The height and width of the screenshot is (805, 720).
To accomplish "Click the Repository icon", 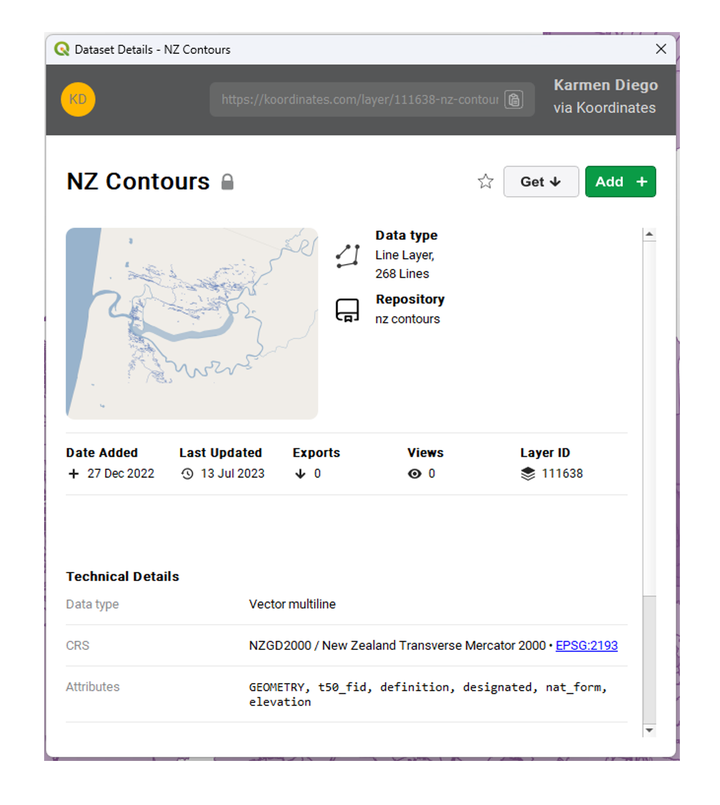I will click(348, 310).
